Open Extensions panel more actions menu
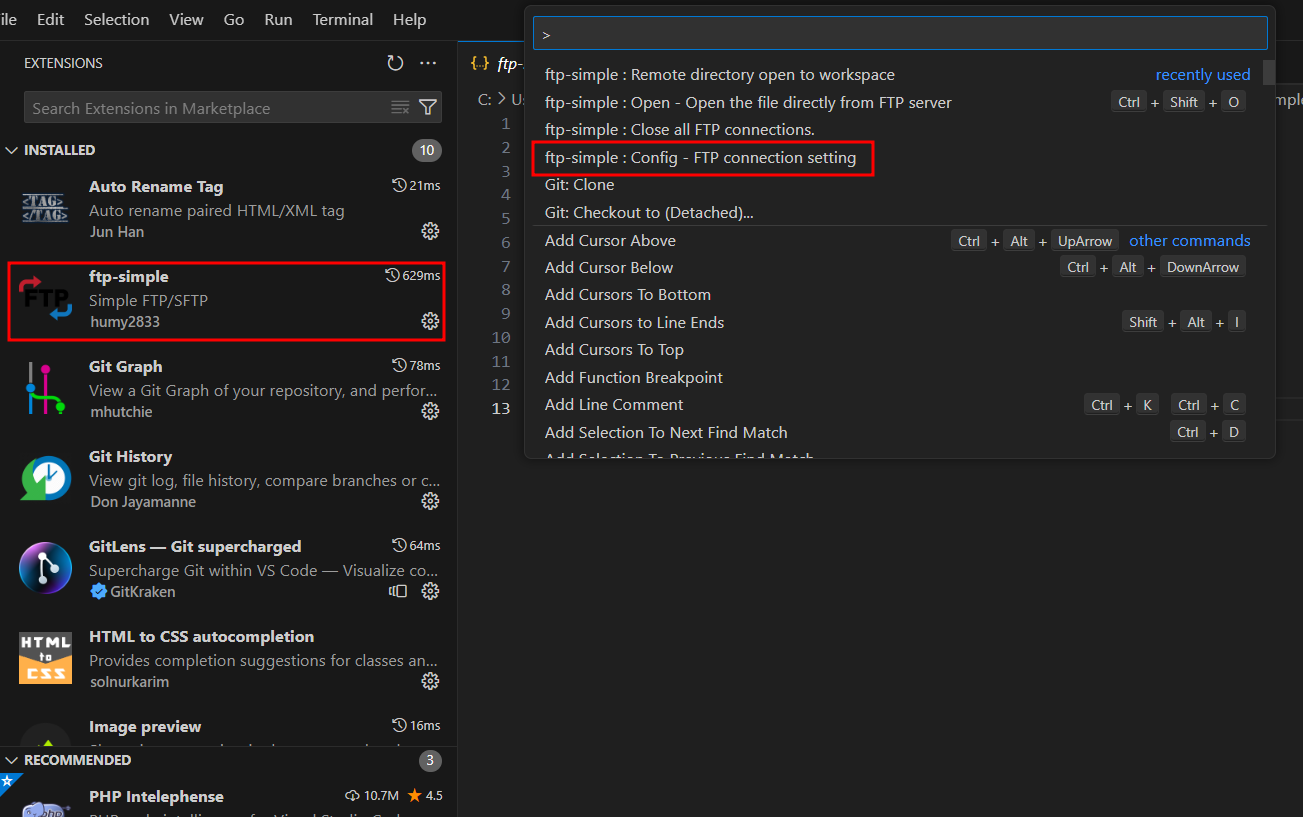This screenshot has width=1303, height=817. pos(428,63)
